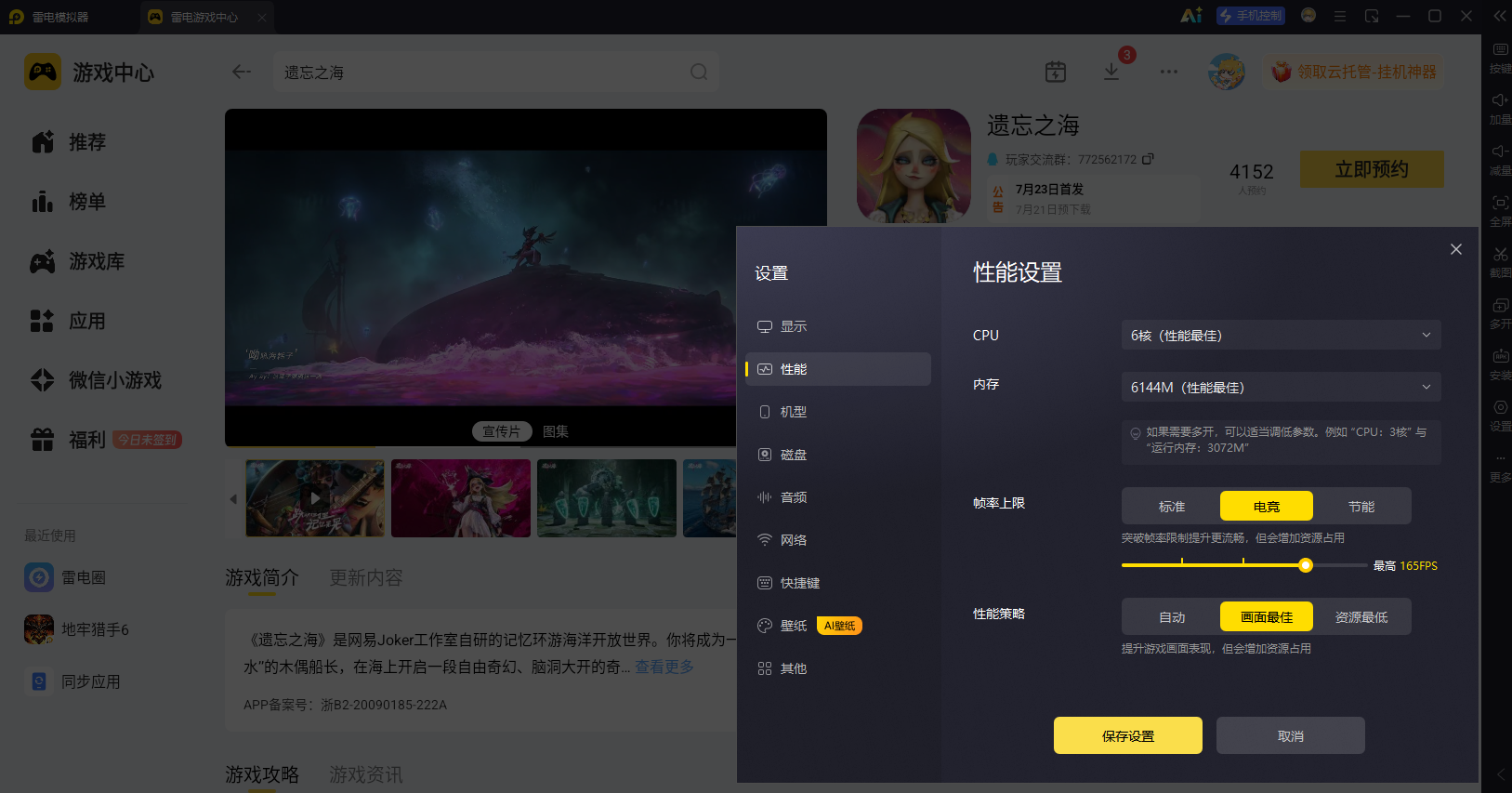Open 网络 settings category

pos(838,540)
